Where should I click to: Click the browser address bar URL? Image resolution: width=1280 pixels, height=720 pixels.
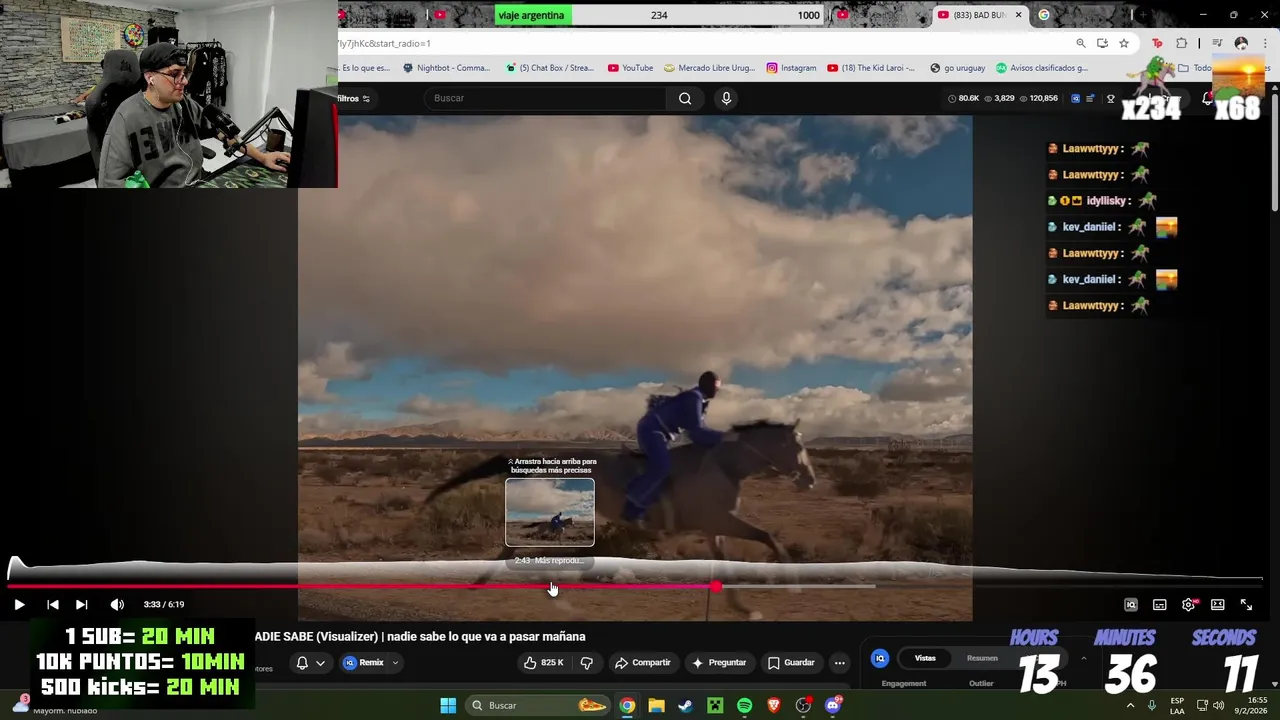tap(384, 43)
